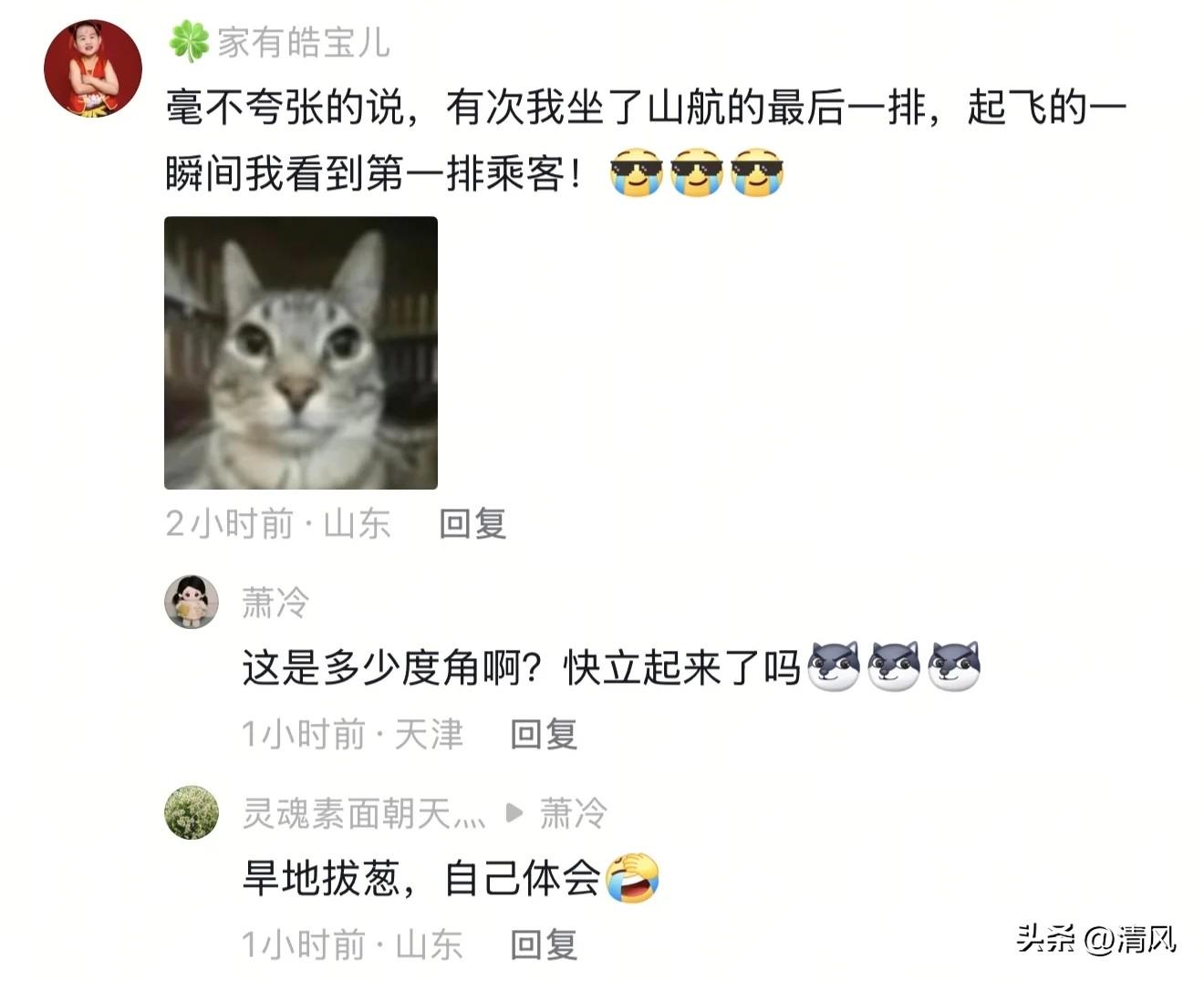Image resolution: width=1204 pixels, height=981 pixels.
Task: Reply to 萧冷's 多少度角 comment
Action: pos(544,734)
